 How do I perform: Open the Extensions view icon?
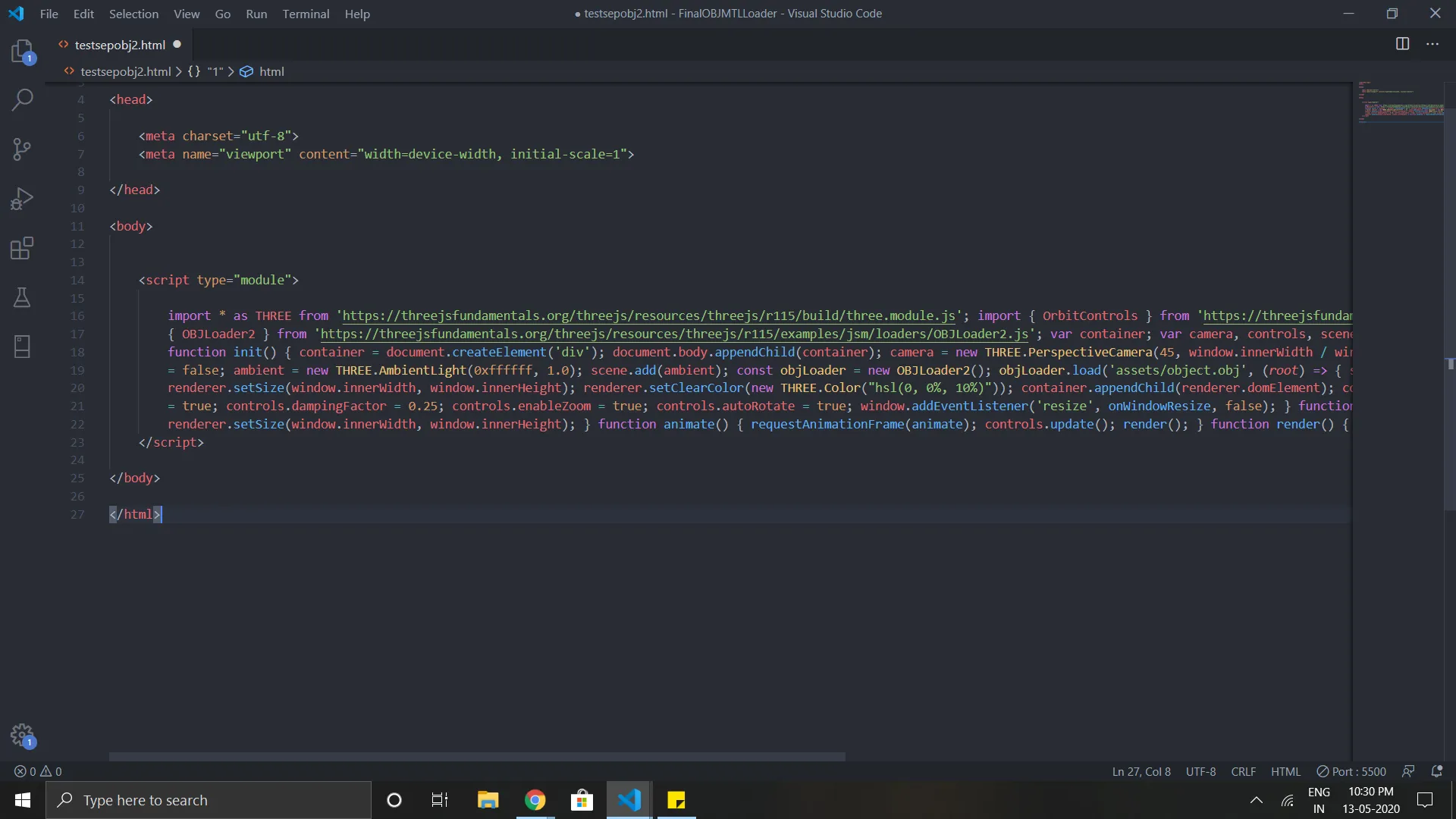click(22, 248)
